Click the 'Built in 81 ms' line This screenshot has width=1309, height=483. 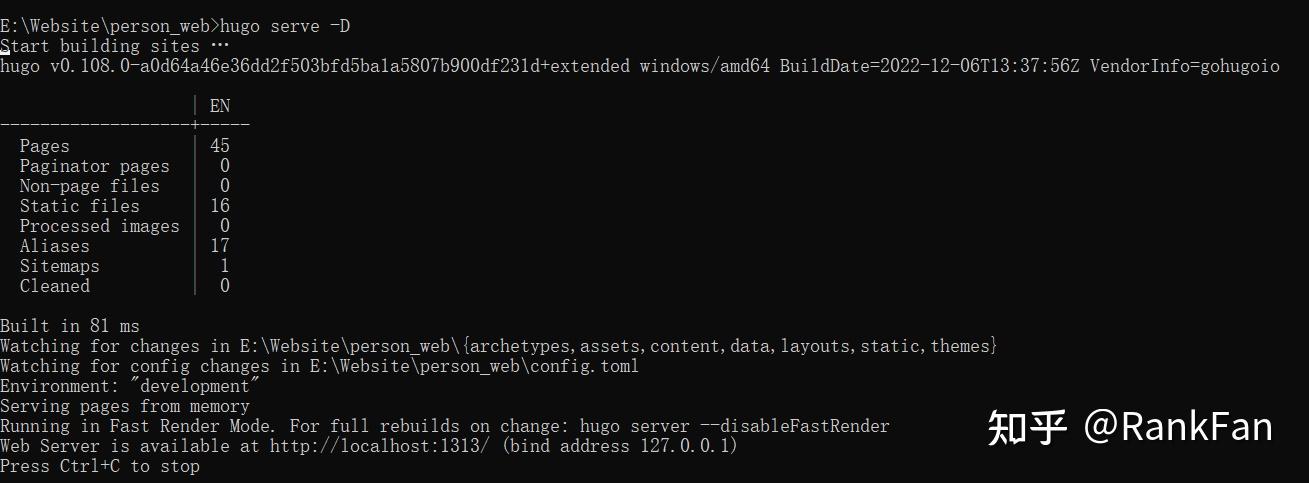70,326
